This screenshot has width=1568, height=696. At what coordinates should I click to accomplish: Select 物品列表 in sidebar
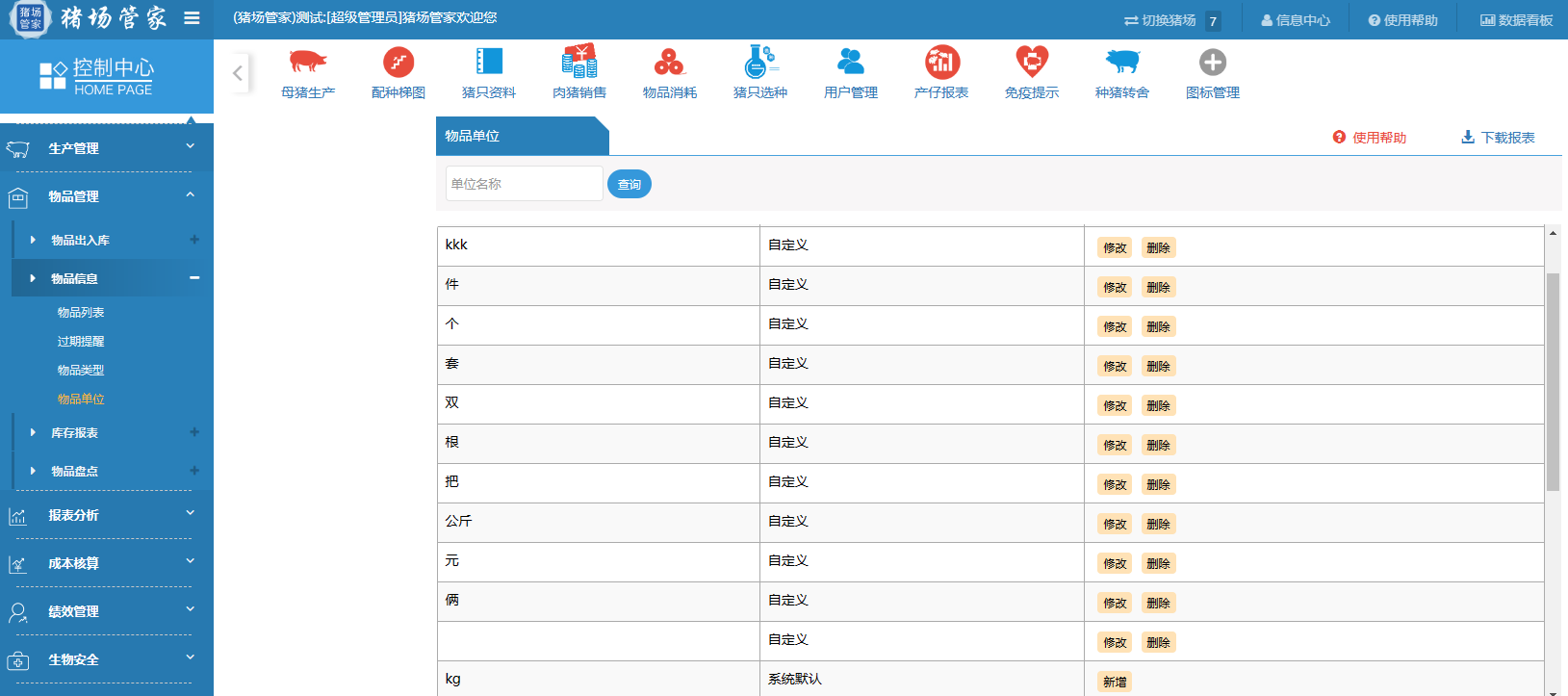pyautogui.click(x=81, y=313)
